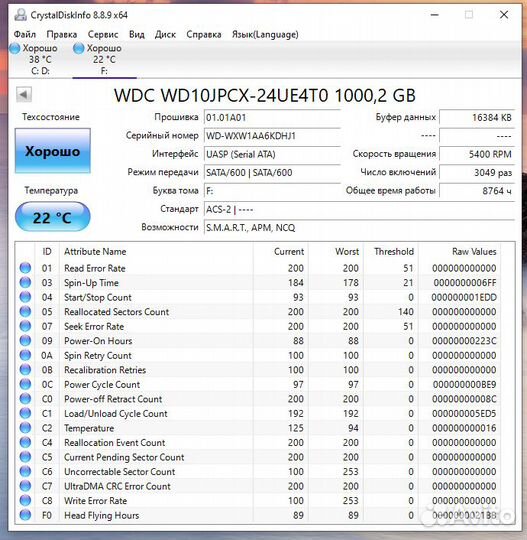
Task: Switch to the Хорошо 38 °C disk tab
Action: coord(40,59)
